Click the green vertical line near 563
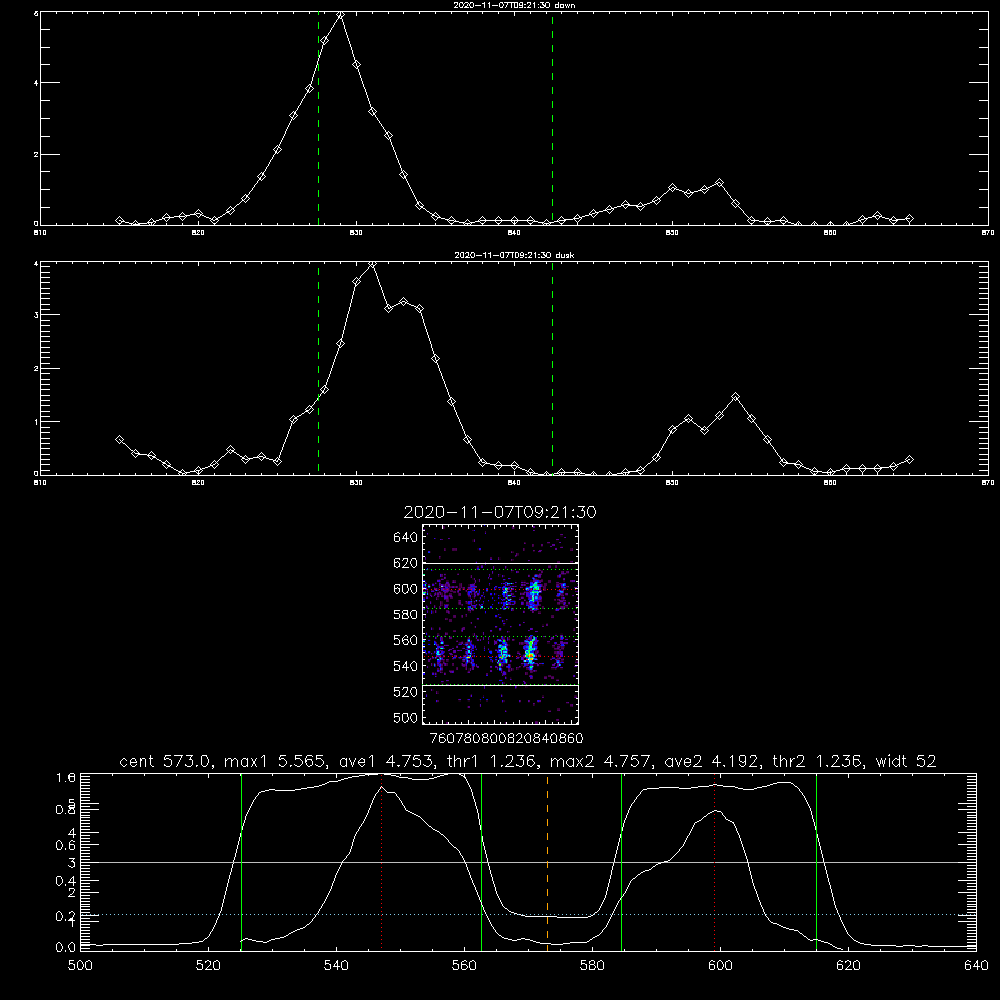Screen dimensions: 1000x1000 pyautogui.click(x=482, y=861)
